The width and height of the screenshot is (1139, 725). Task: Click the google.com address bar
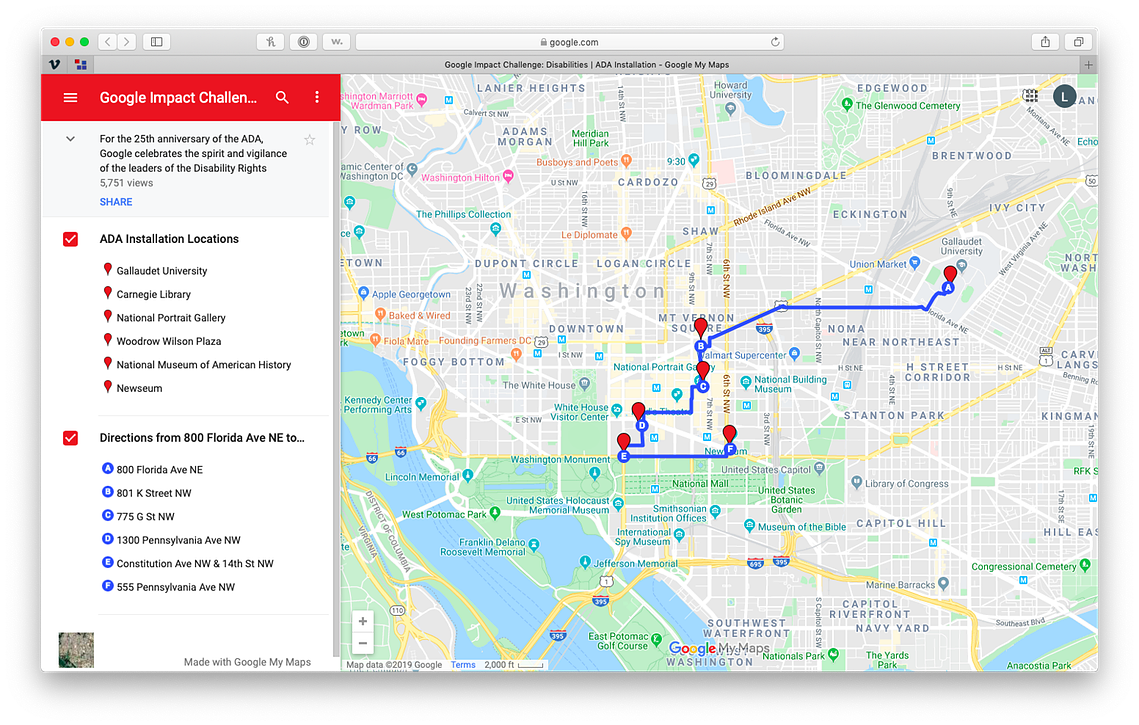[x=570, y=42]
